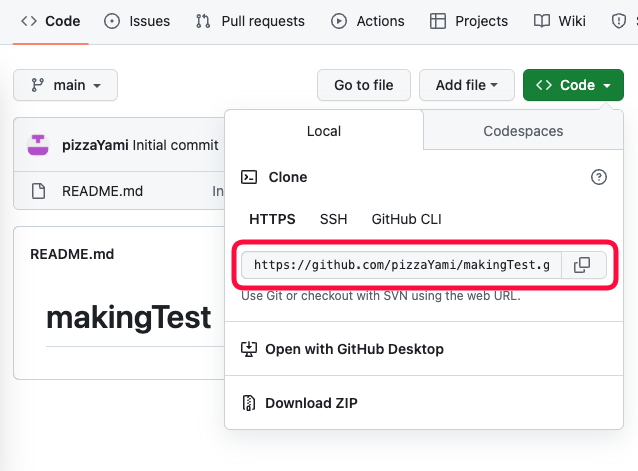Open the Wiki tab

click(559, 21)
